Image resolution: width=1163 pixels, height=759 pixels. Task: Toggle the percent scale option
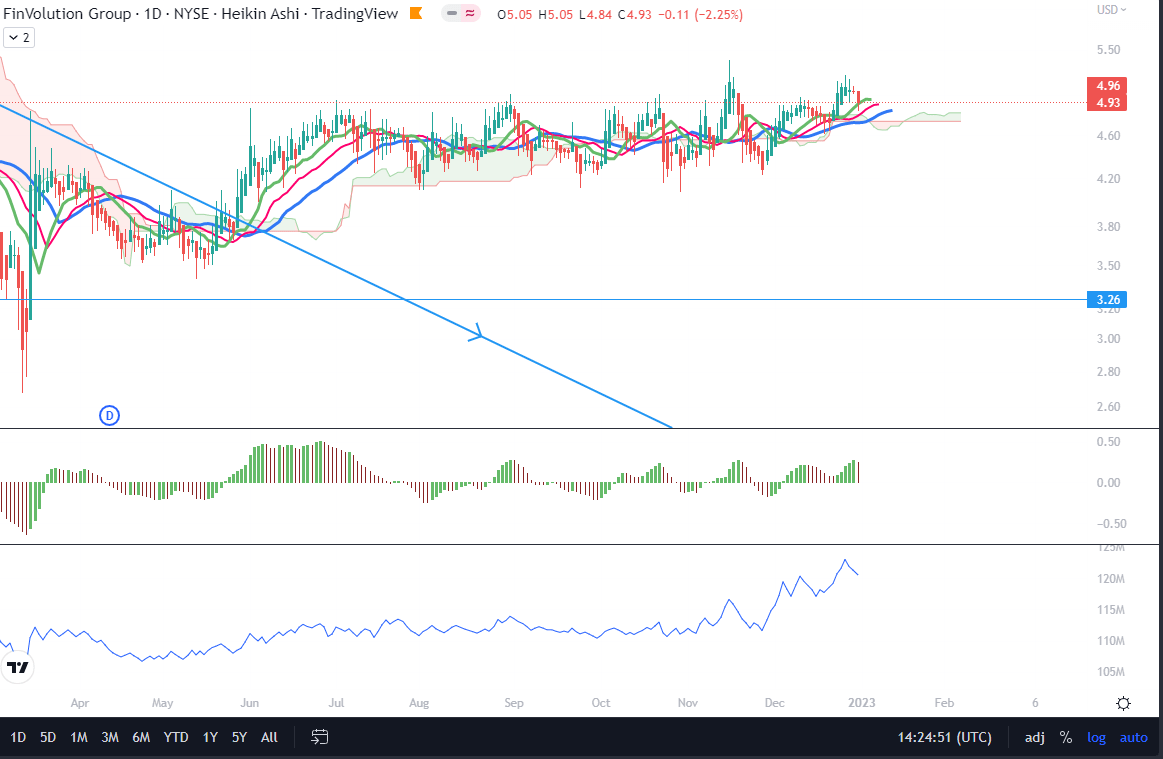(1066, 737)
